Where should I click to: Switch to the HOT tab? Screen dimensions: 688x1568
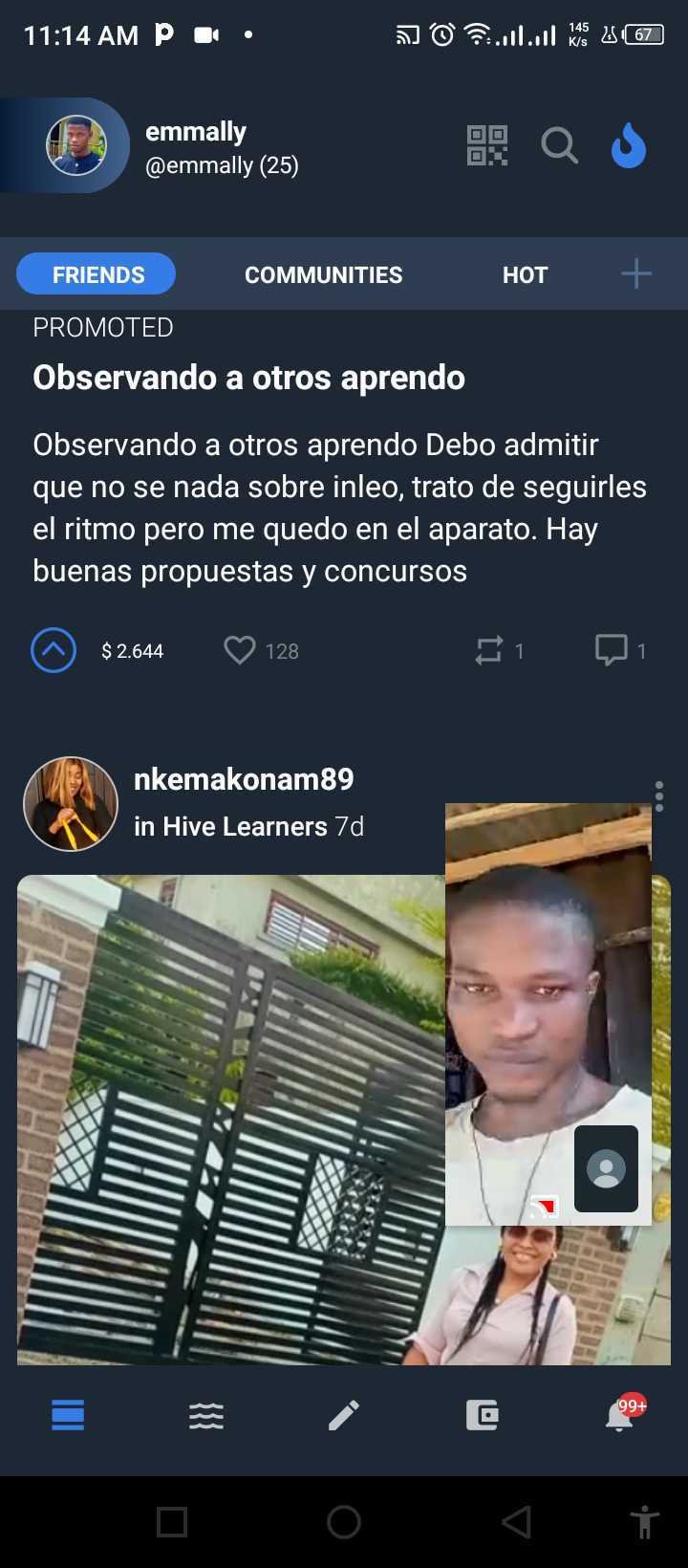coord(525,274)
